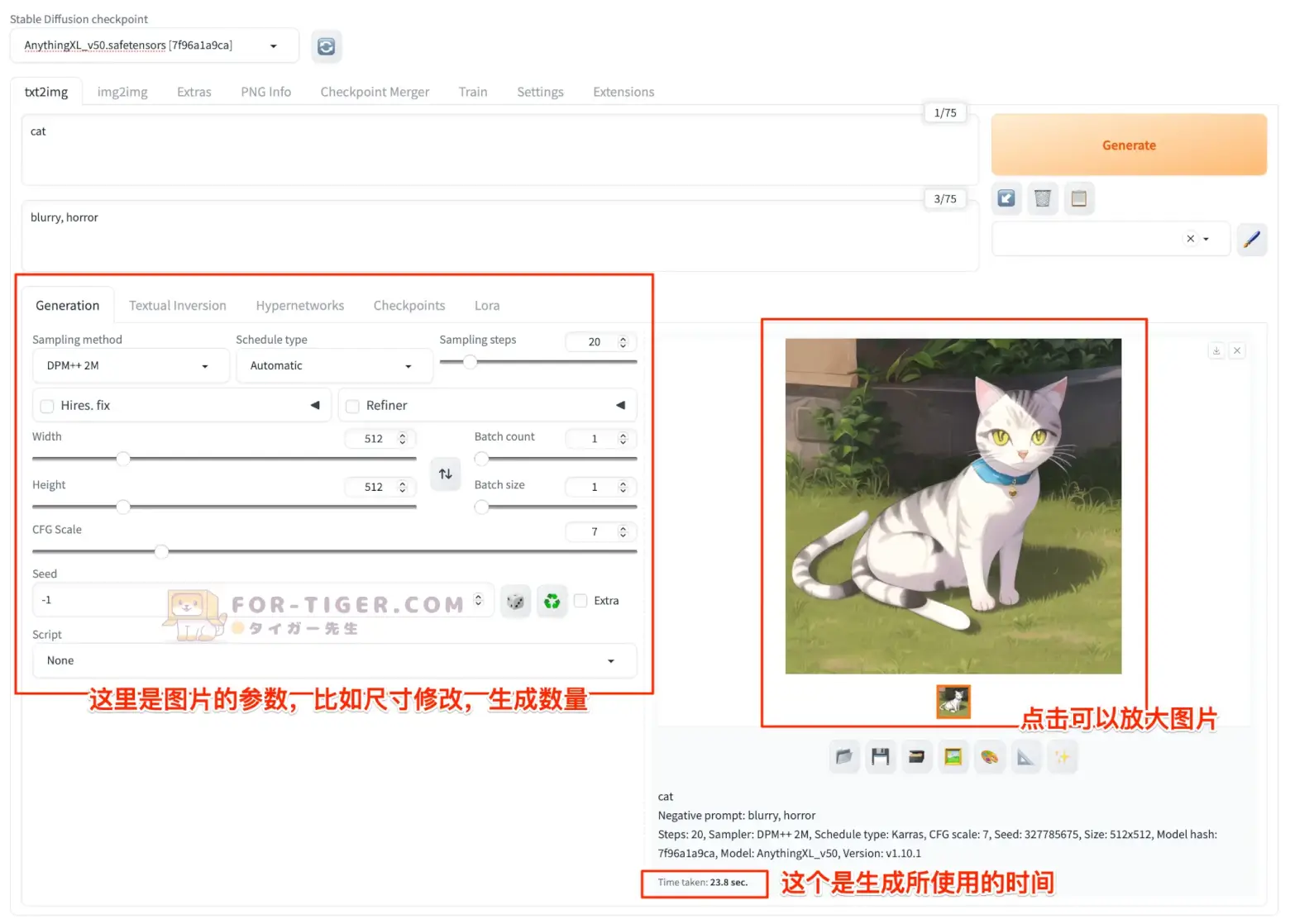
Task: Open the Sampling method dropdown
Action: click(x=130, y=366)
